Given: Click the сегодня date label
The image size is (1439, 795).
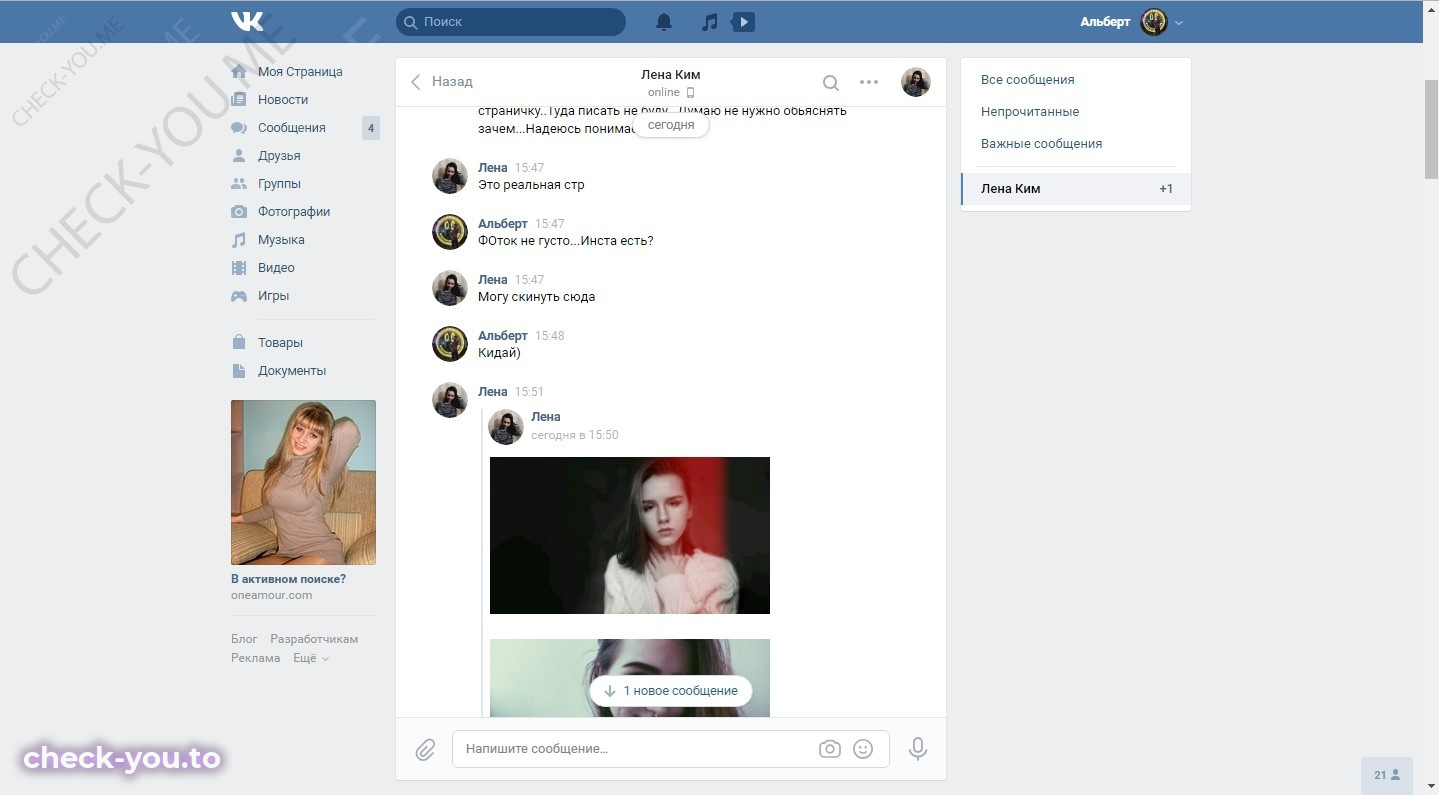Looking at the screenshot, I should pos(671,126).
